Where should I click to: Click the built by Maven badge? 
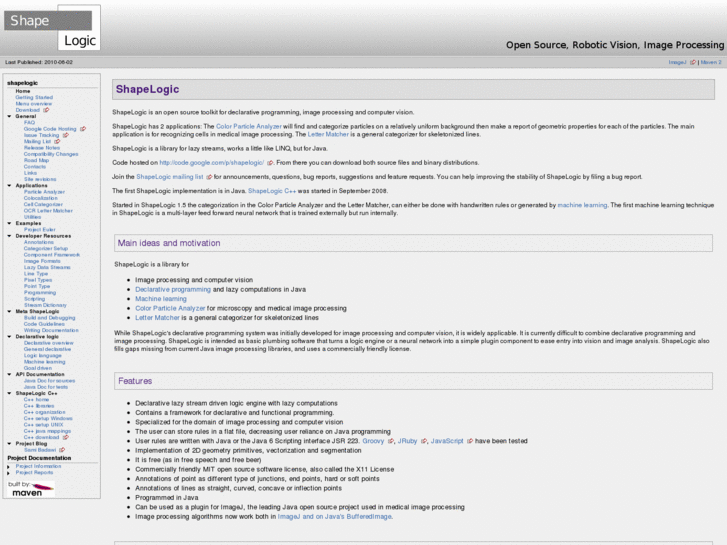pyautogui.click(x=31, y=489)
